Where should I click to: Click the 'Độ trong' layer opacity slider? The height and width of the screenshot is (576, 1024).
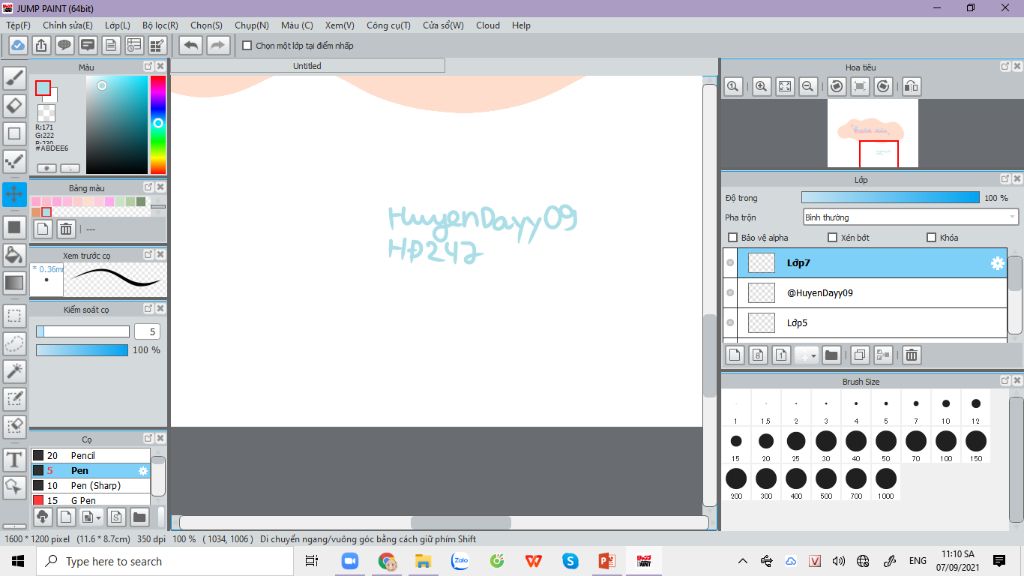click(x=890, y=198)
